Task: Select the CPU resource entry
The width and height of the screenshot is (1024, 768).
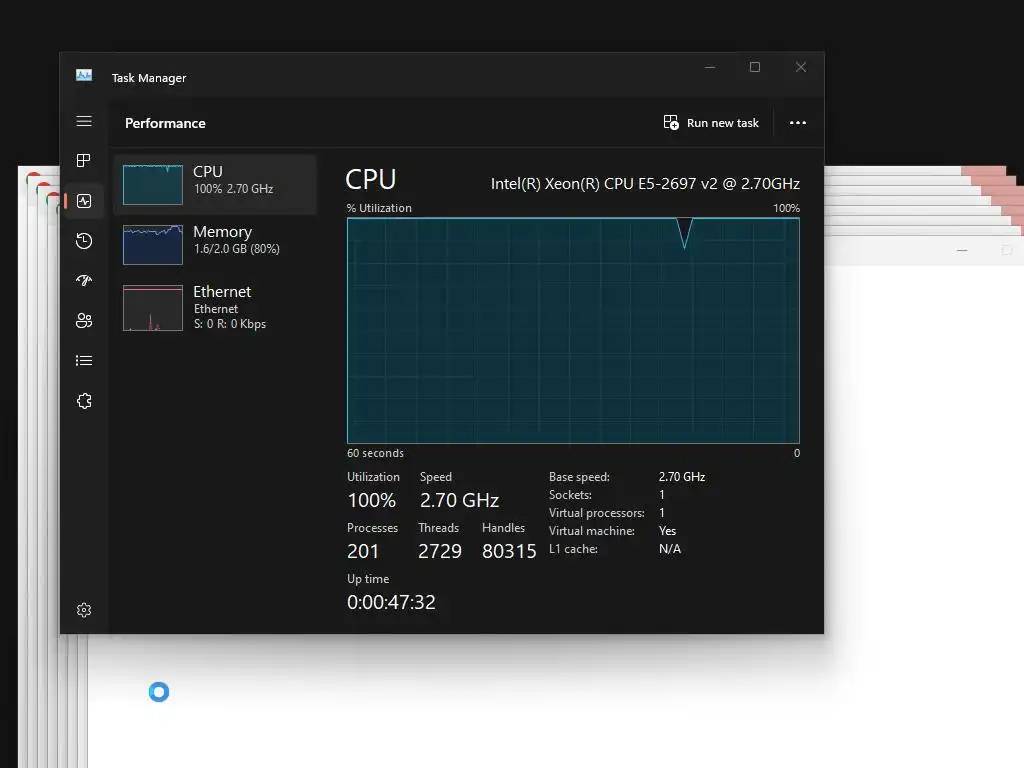Action: click(x=215, y=185)
